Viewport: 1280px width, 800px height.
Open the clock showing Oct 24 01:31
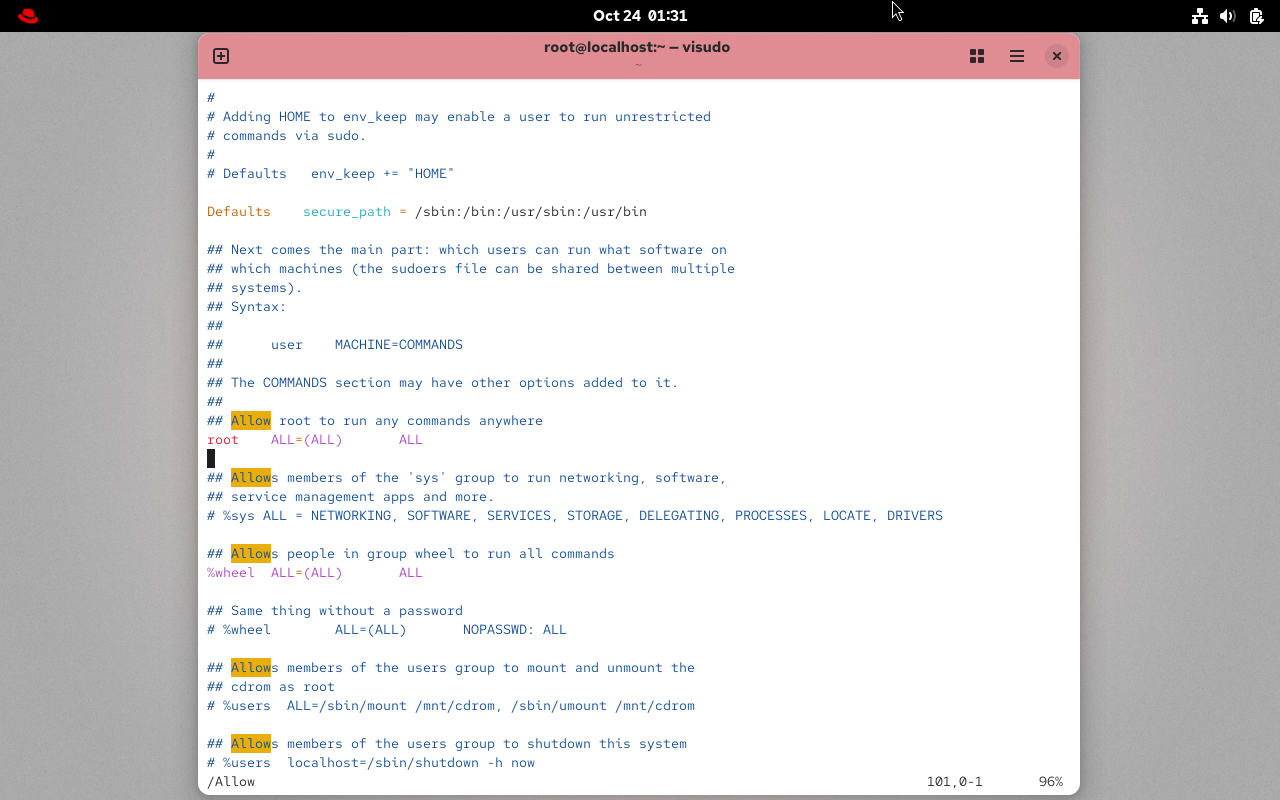coord(639,16)
